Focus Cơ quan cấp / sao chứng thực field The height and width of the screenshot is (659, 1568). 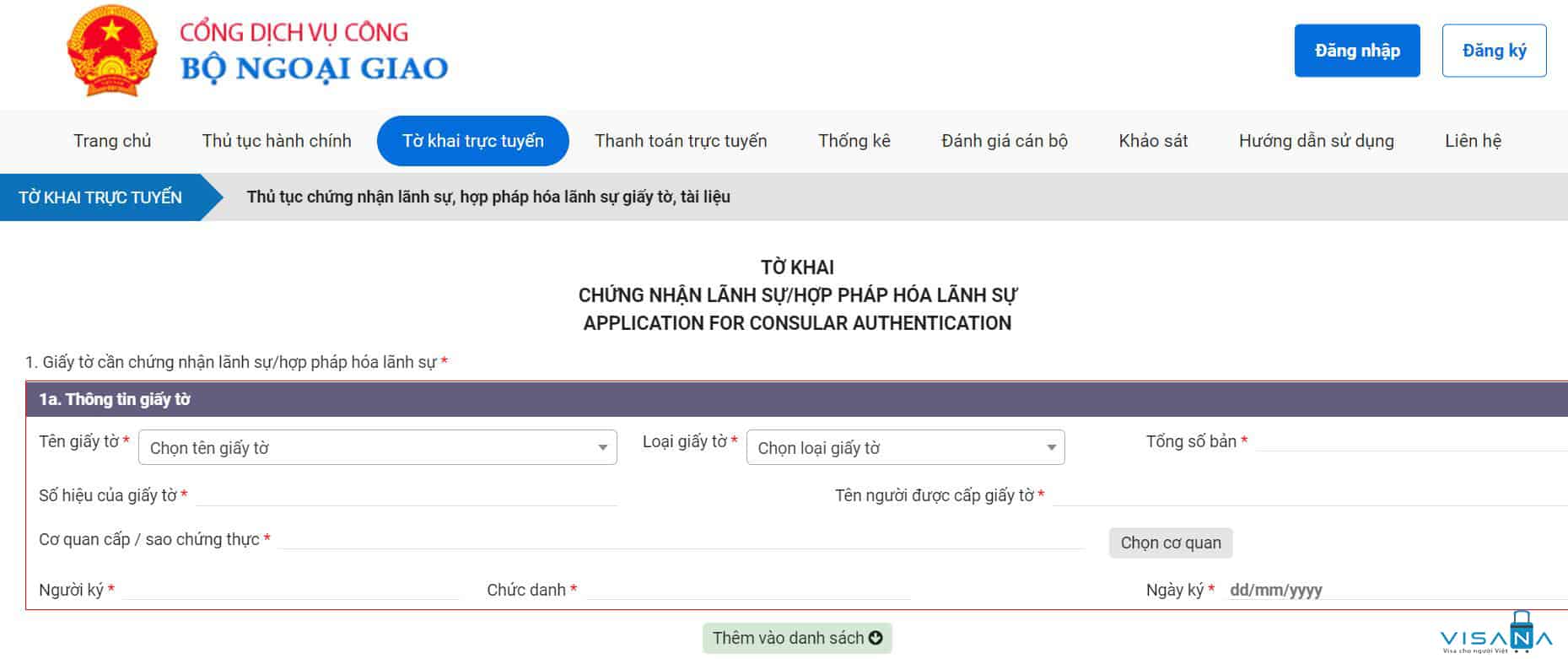681,538
